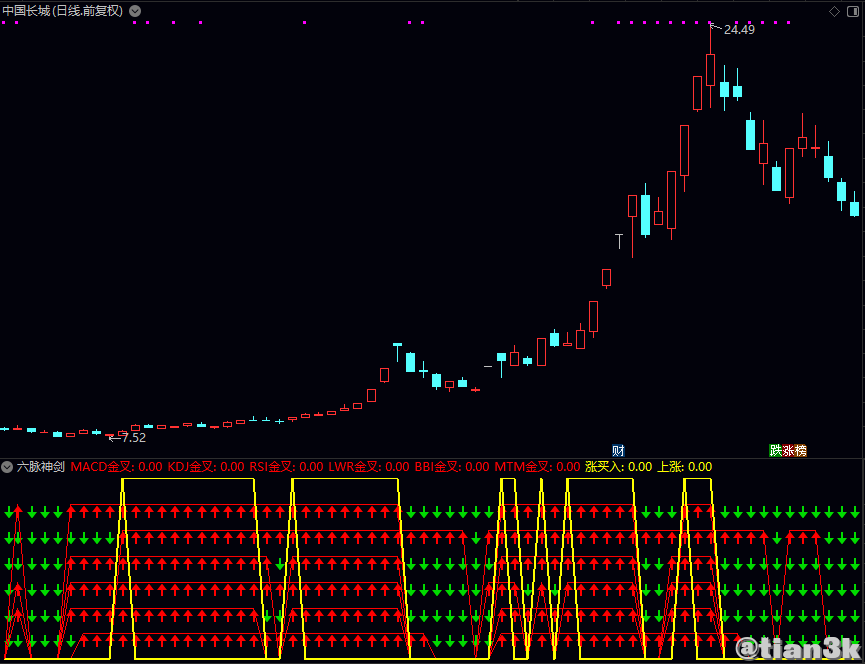Collapse the 六脉神剑 indicator panel chevron
Screen dimensions: 865x664
(x=7, y=467)
